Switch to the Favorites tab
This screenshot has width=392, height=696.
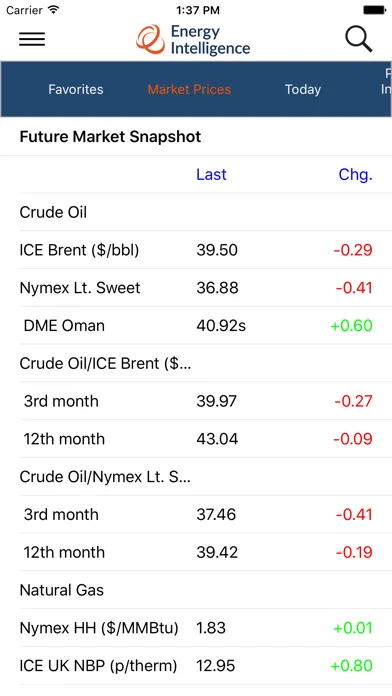[76, 89]
